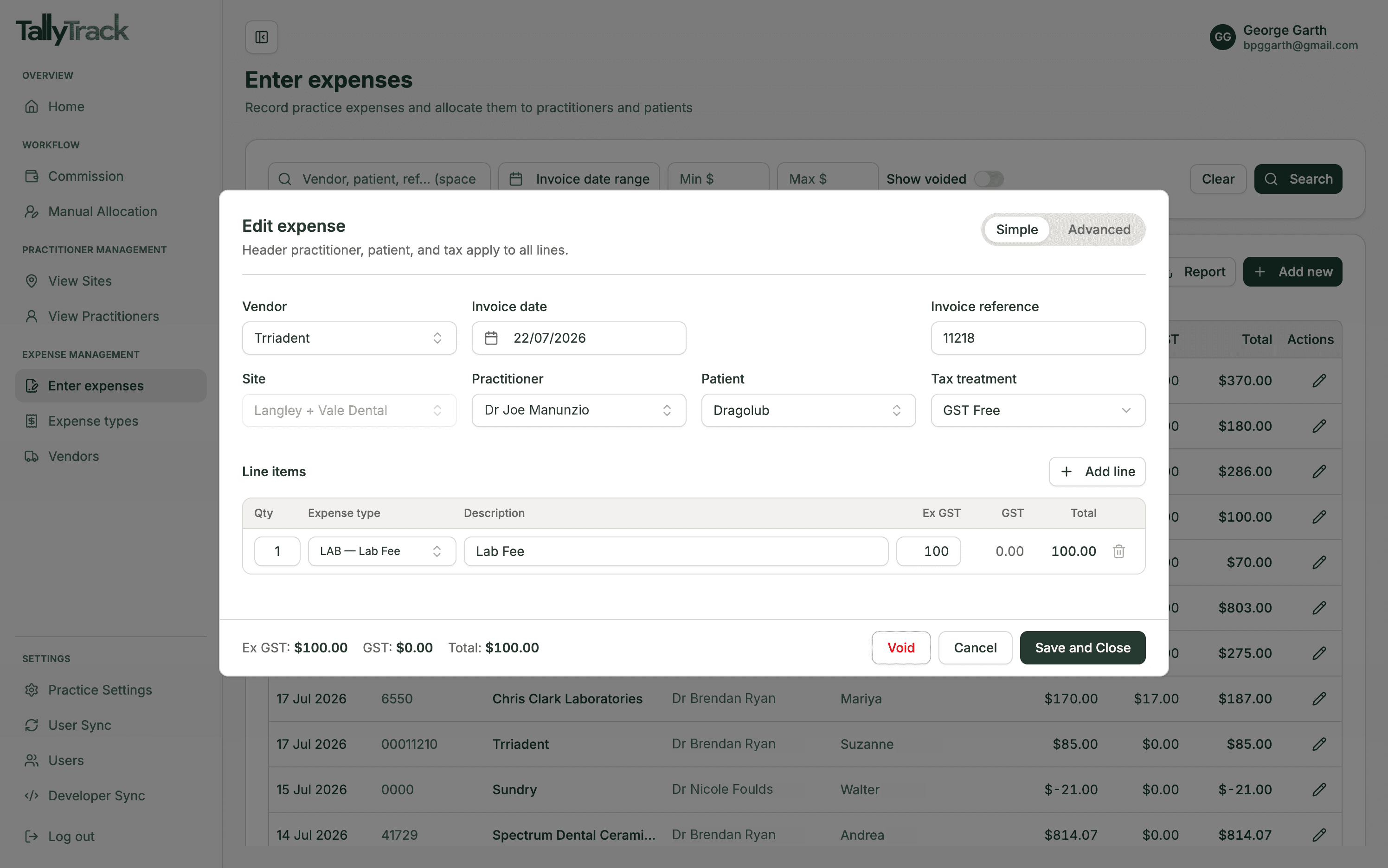This screenshot has height=868, width=1388.
Task: Edit the $803.00 expense row
Action: [x=1319, y=607]
